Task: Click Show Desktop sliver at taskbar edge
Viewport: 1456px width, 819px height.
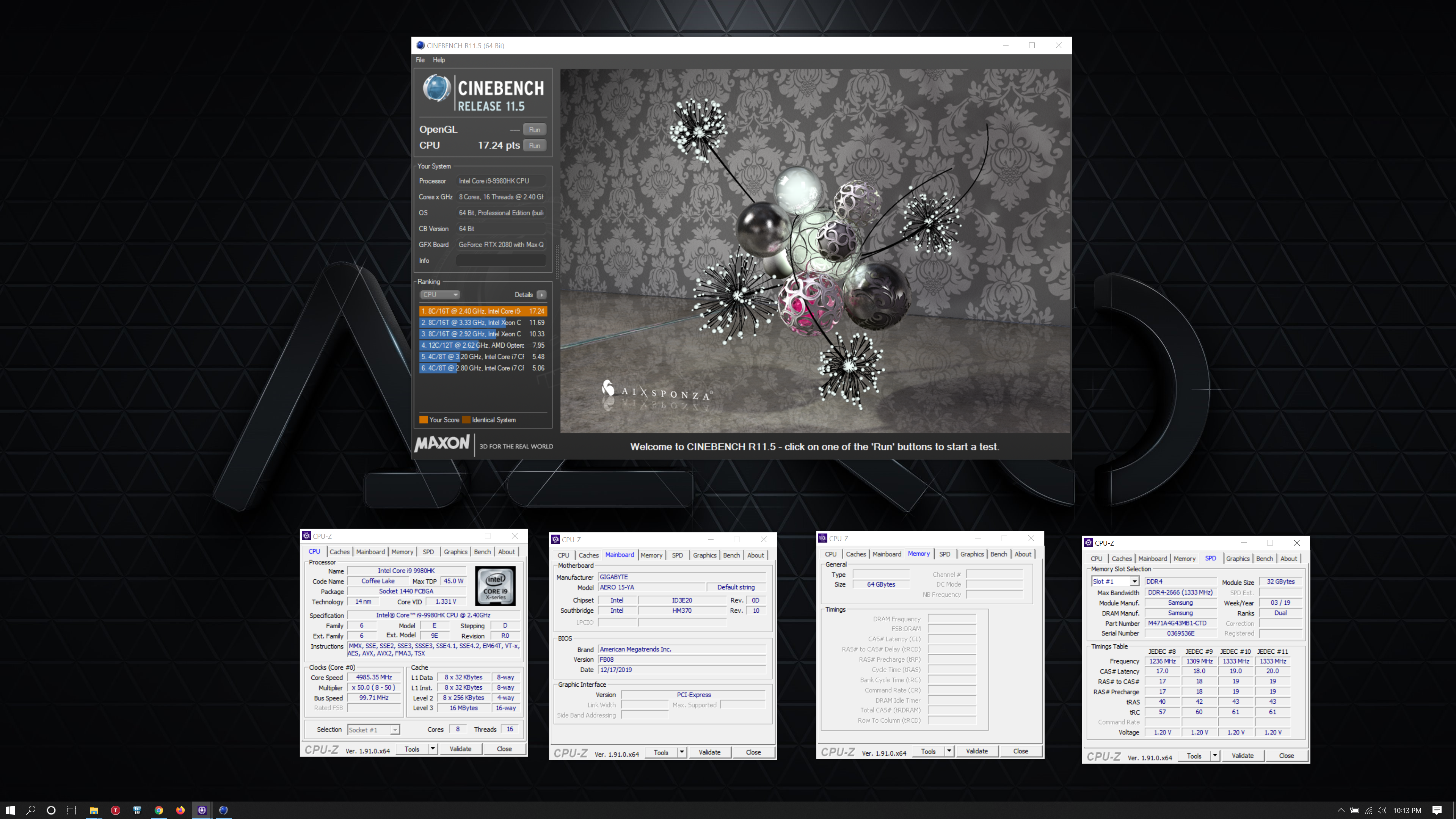Action: (x=1454, y=810)
